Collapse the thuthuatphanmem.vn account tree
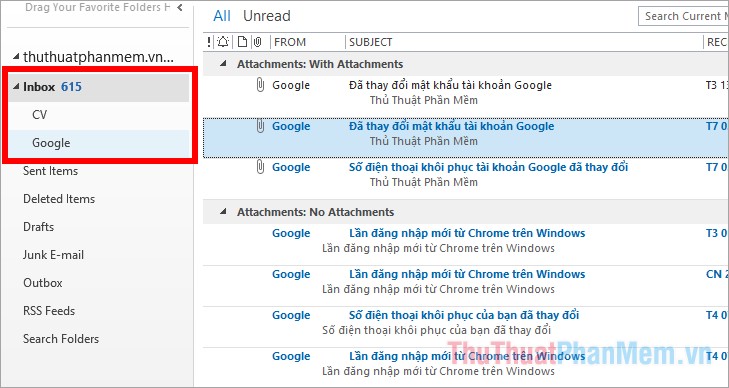The height and width of the screenshot is (388, 729). (16, 57)
